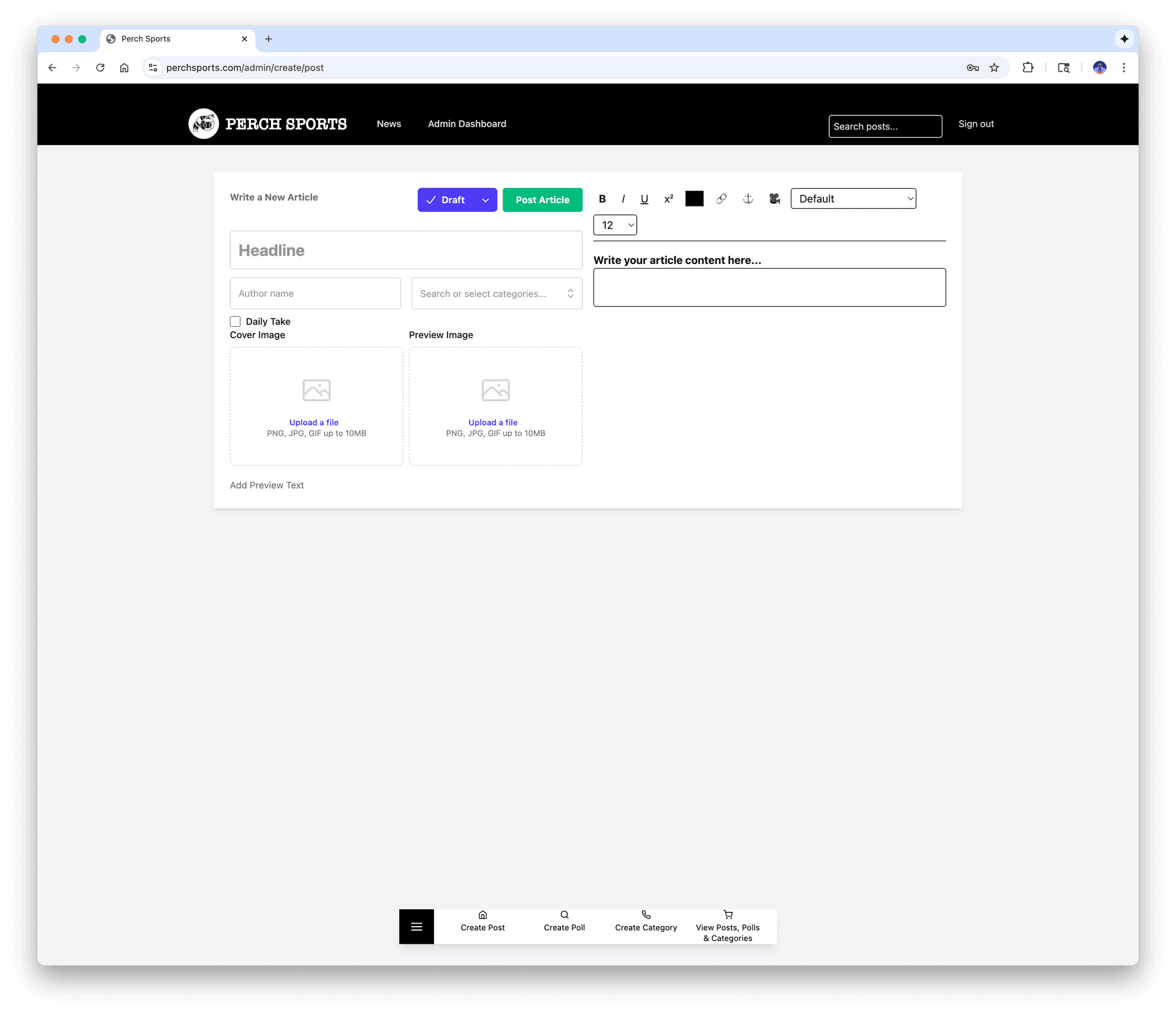Open the black text color swatch

[694, 199]
